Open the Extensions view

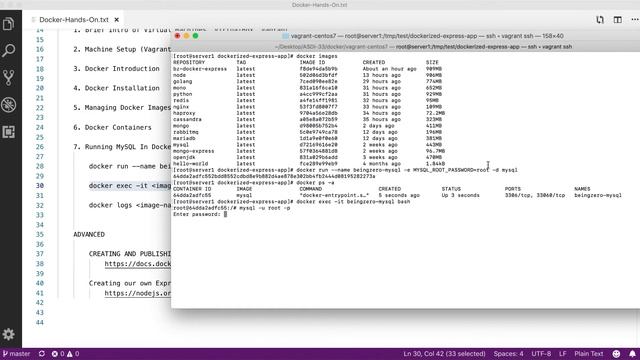[x=9, y=132]
